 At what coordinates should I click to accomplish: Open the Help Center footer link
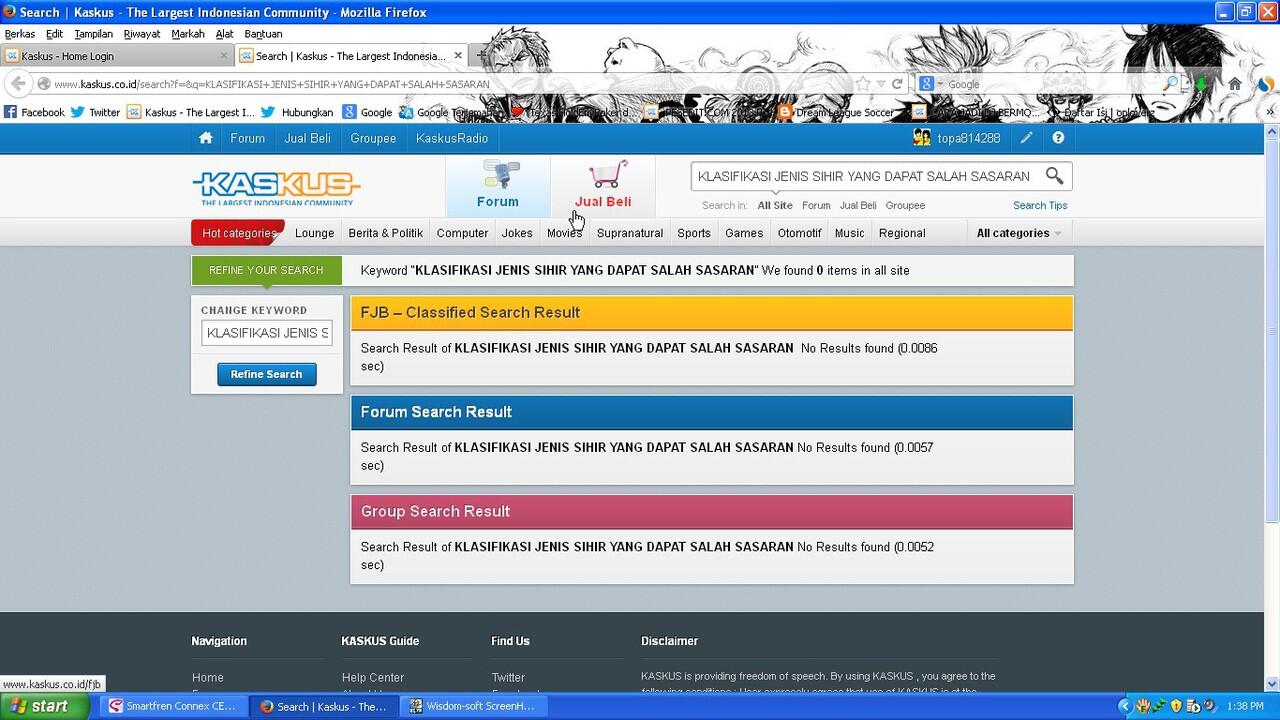click(x=373, y=677)
